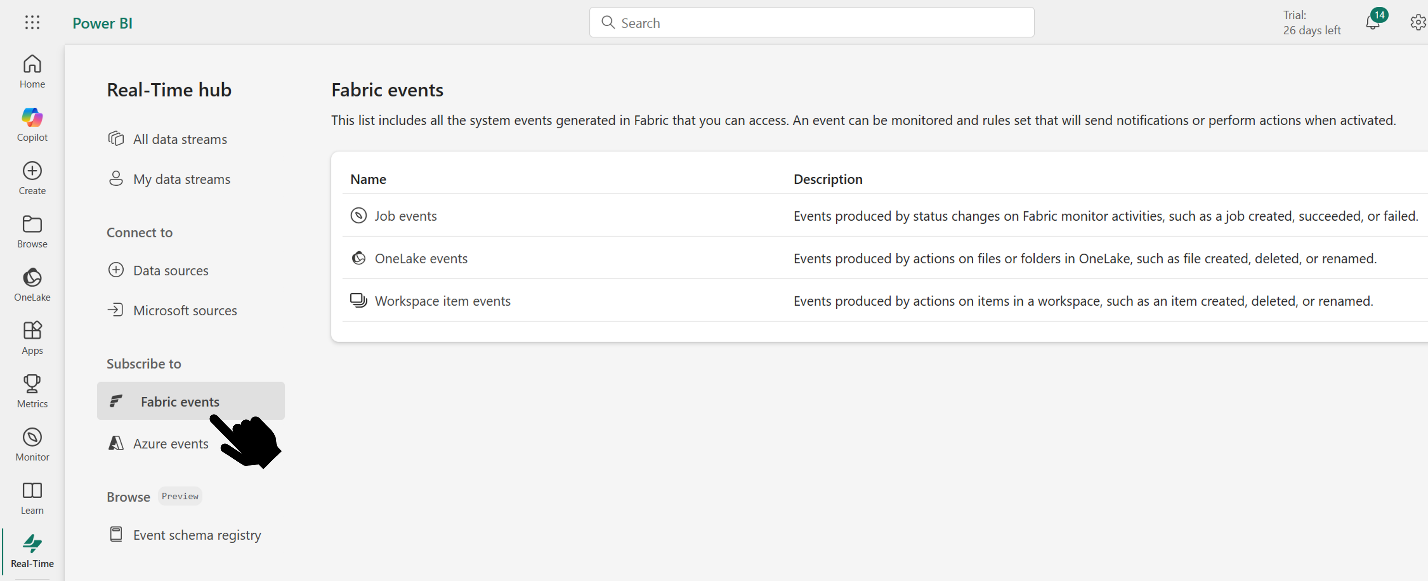
Task: Go to Home in left sidebar
Action: click(x=32, y=71)
